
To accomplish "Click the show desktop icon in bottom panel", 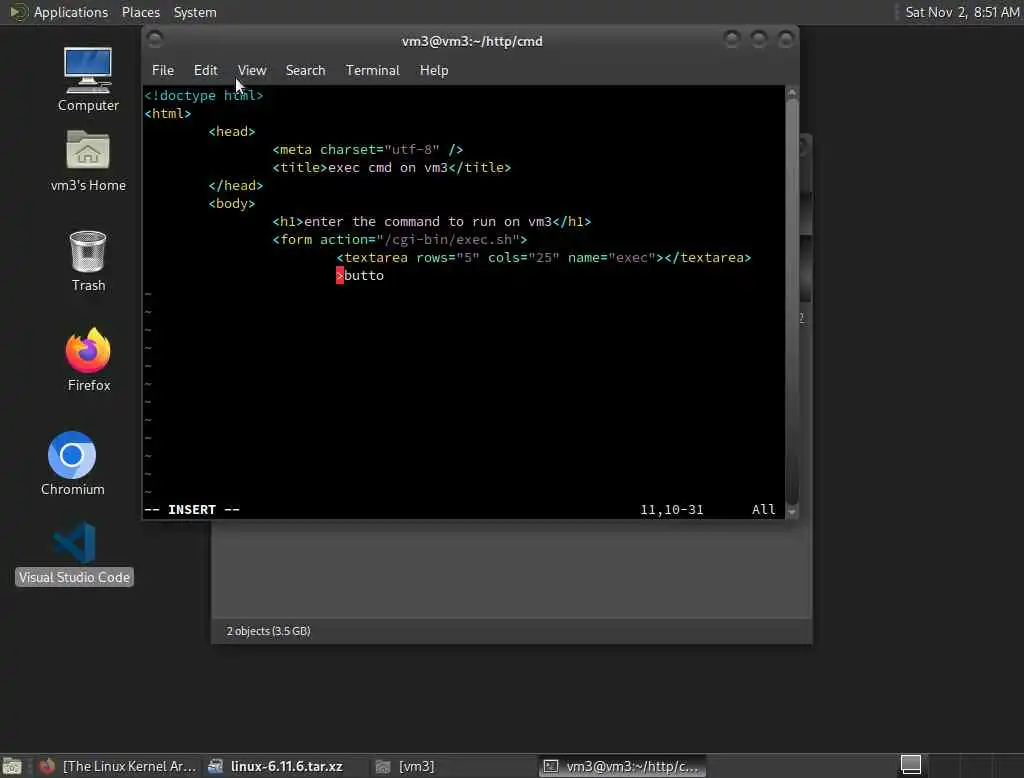I will tap(12, 766).
